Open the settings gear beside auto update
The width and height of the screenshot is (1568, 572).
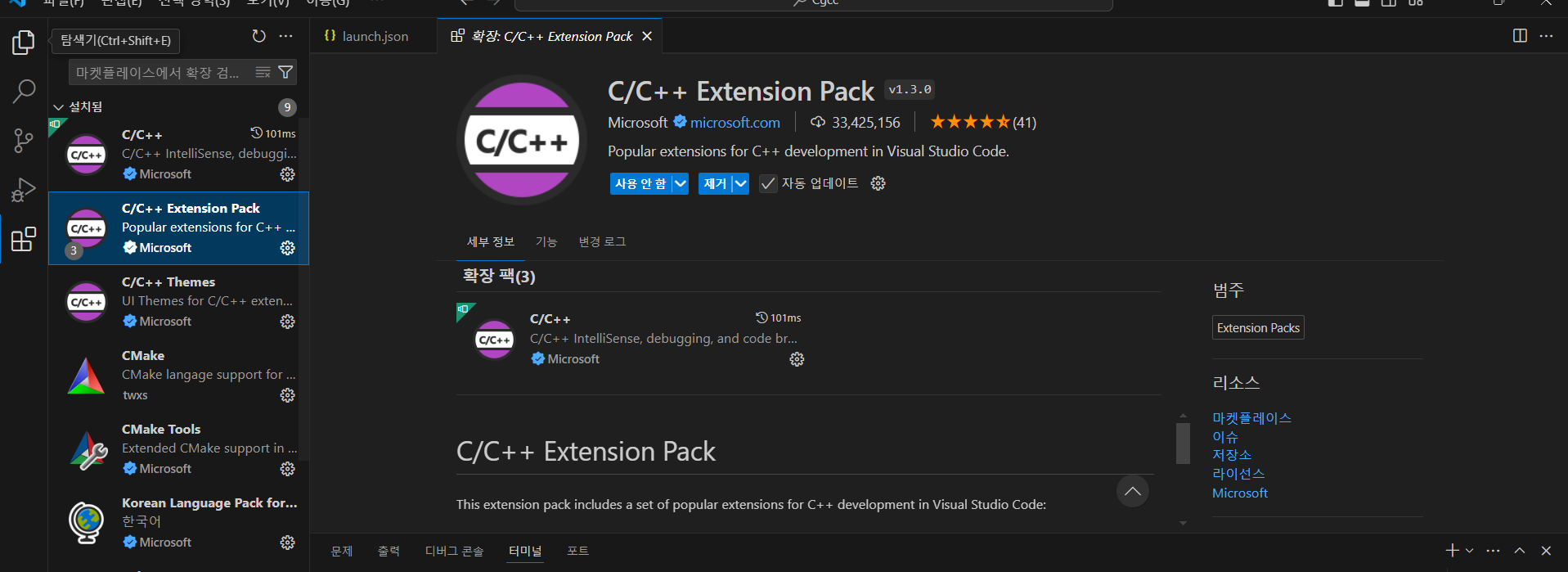pos(878,183)
